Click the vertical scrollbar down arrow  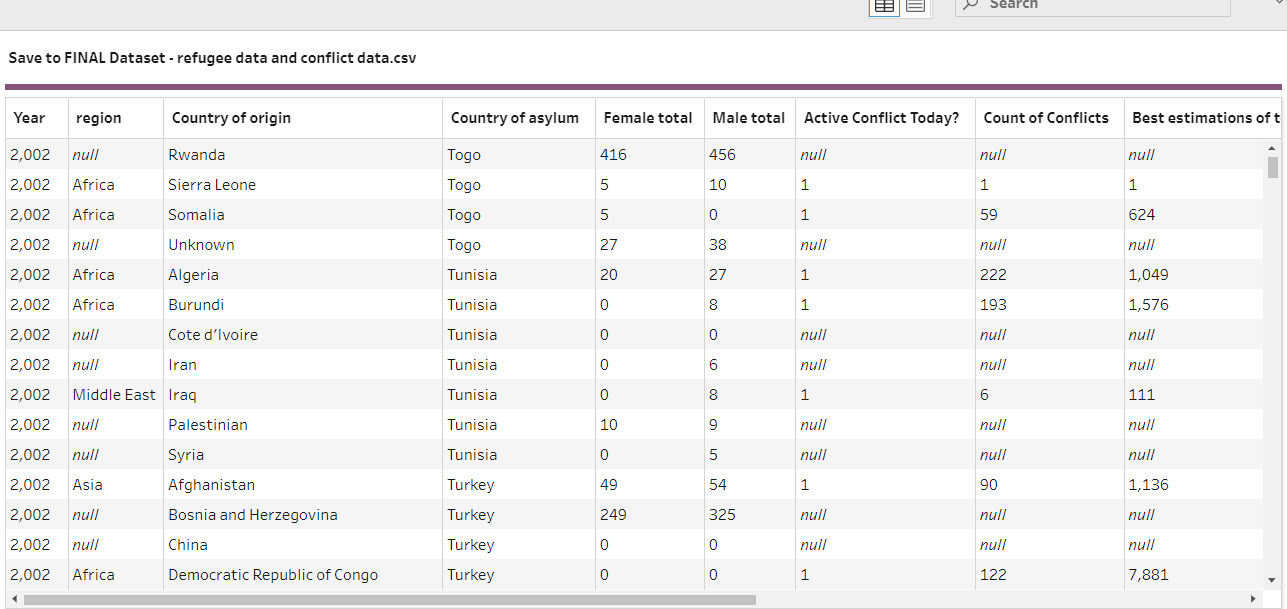point(1272,580)
